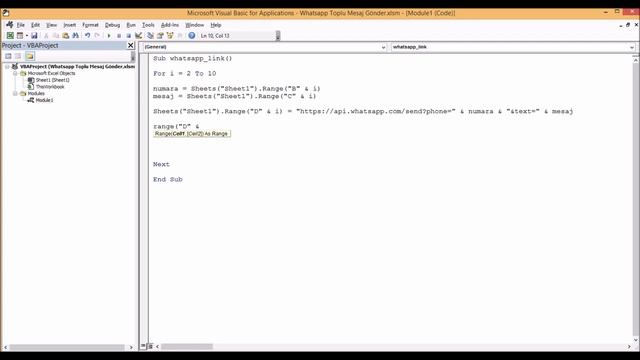Open the File menu
This screenshot has width=640, height=360.
click(20, 25)
